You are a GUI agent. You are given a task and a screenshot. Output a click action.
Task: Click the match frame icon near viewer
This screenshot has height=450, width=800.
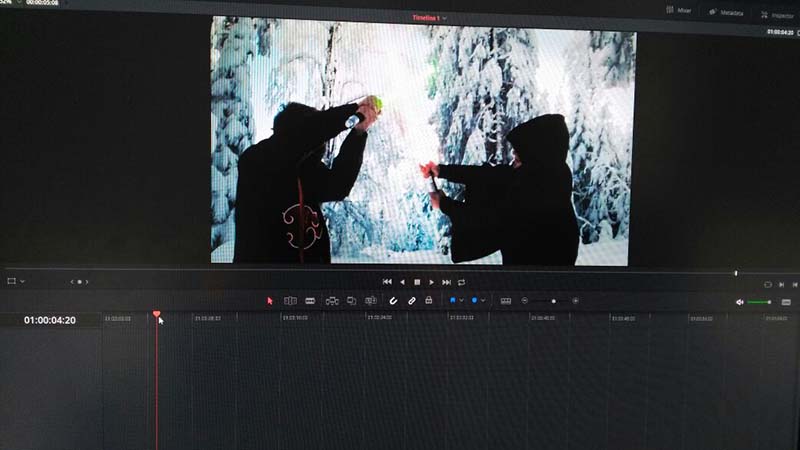coord(768,285)
